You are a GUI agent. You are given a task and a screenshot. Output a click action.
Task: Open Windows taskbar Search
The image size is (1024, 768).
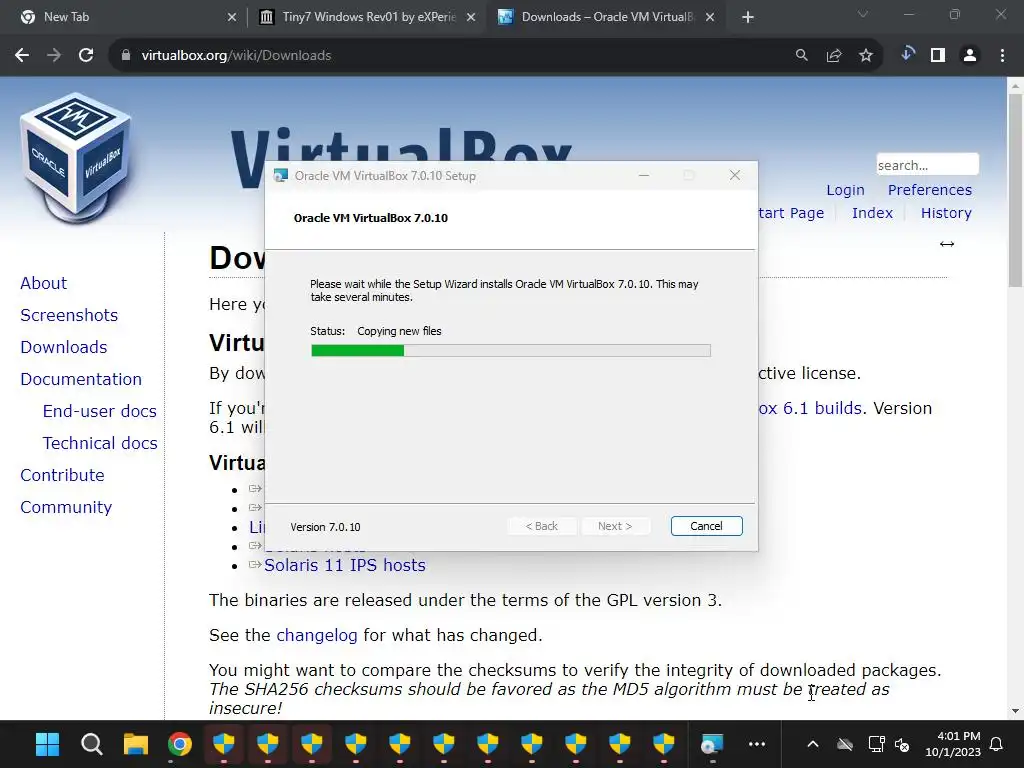pyautogui.click(x=91, y=744)
